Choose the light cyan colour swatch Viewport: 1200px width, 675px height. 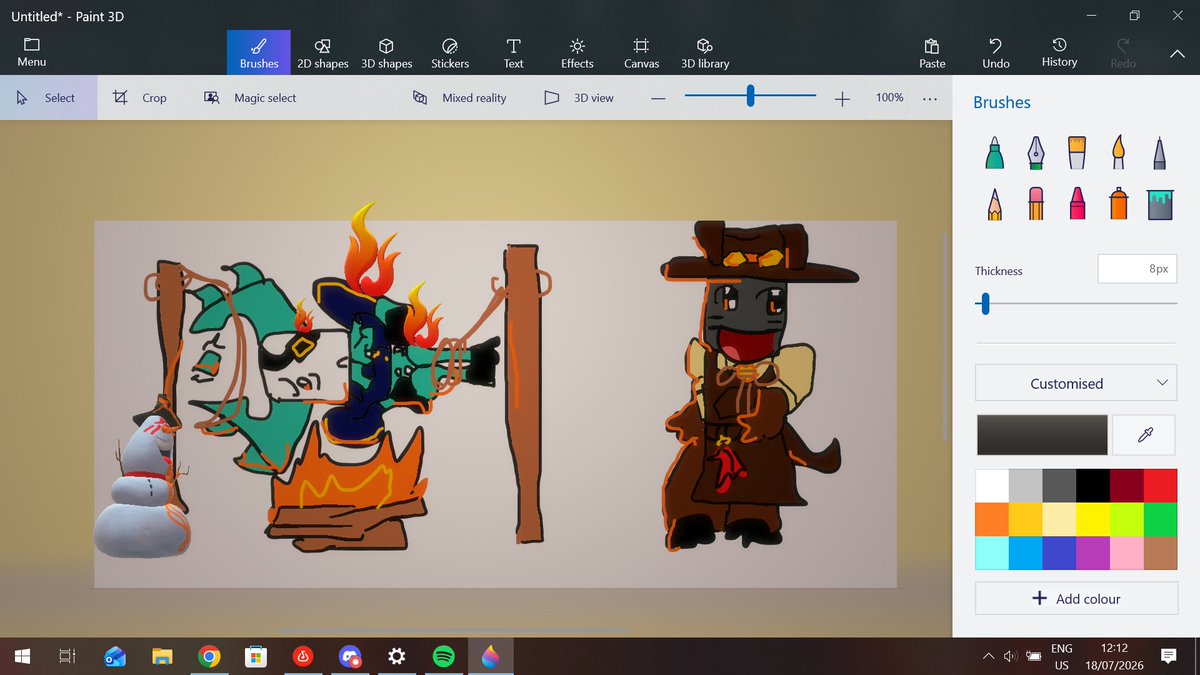pyautogui.click(x=992, y=553)
